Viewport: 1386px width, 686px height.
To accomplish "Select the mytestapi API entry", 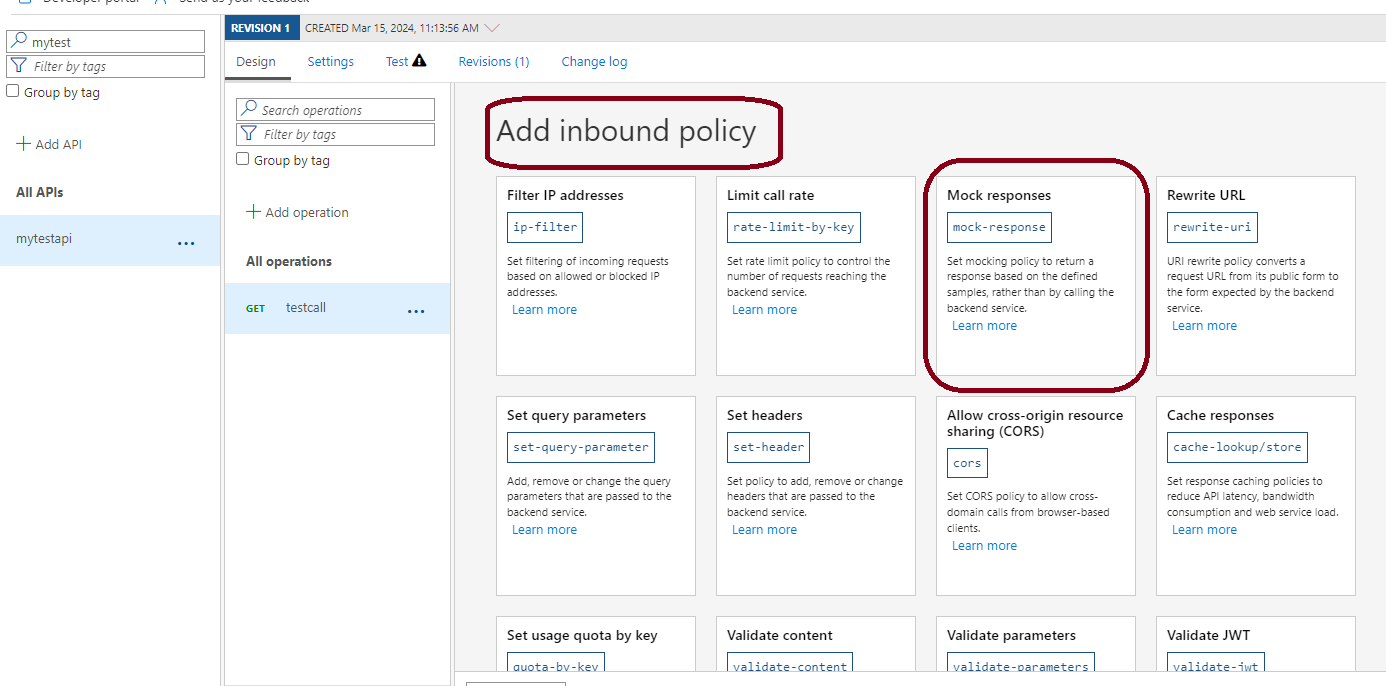I will click(x=110, y=241).
